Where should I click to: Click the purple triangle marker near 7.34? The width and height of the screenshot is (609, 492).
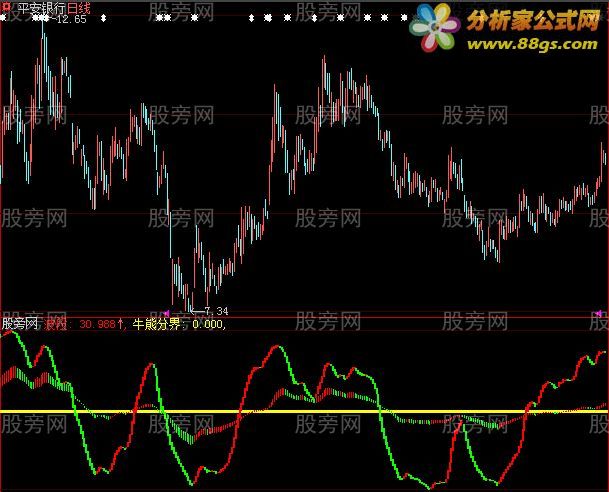[166, 313]
